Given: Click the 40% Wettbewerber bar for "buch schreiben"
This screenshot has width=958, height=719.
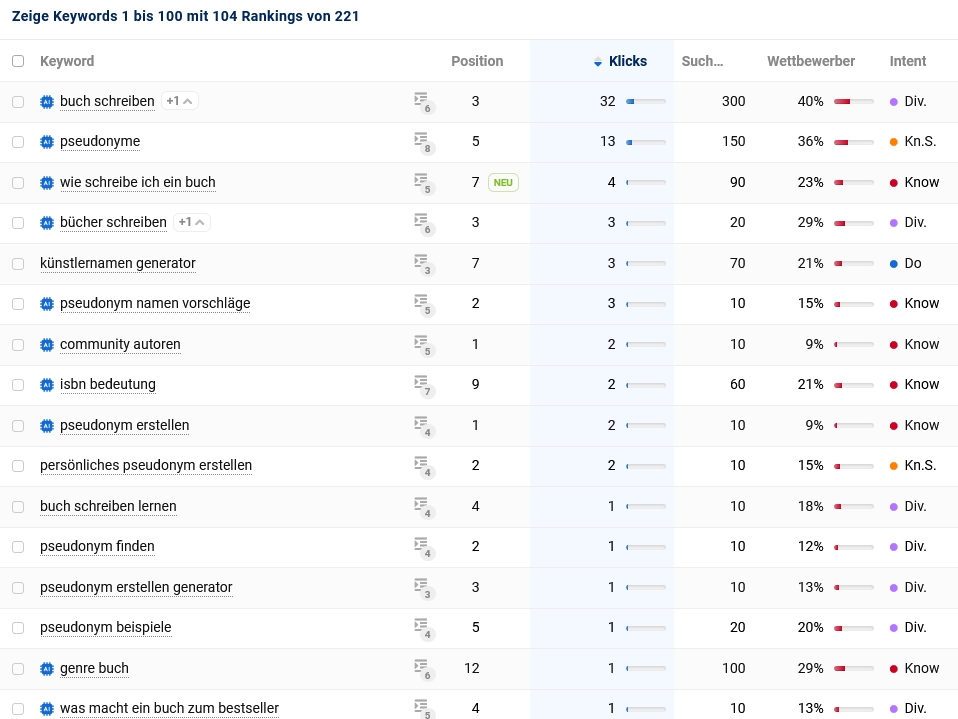Looking at the screenshot, I should 852,101.
